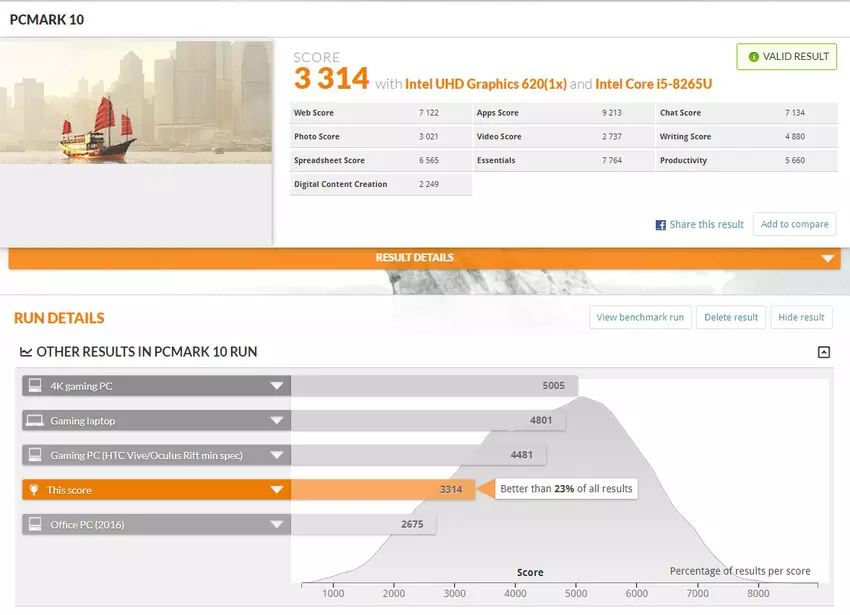Click the monitor icon for Gaming PC min spec
Screen dimensions: 850x615
pos(35,455)
